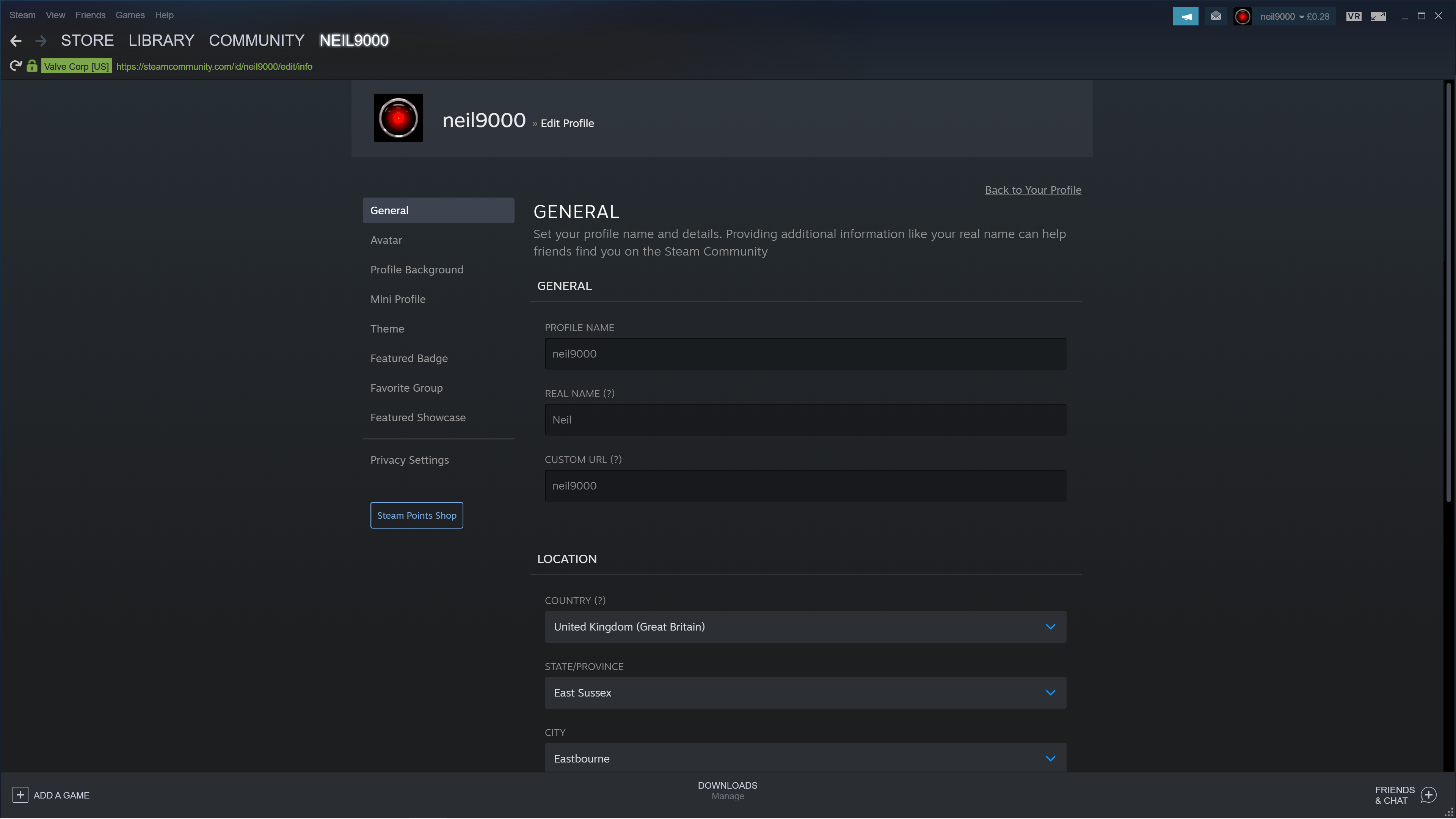Click the Valve Corp [US] certificate badge
The width and height of the screenshot is (1456, 819).
pos(76,66)
